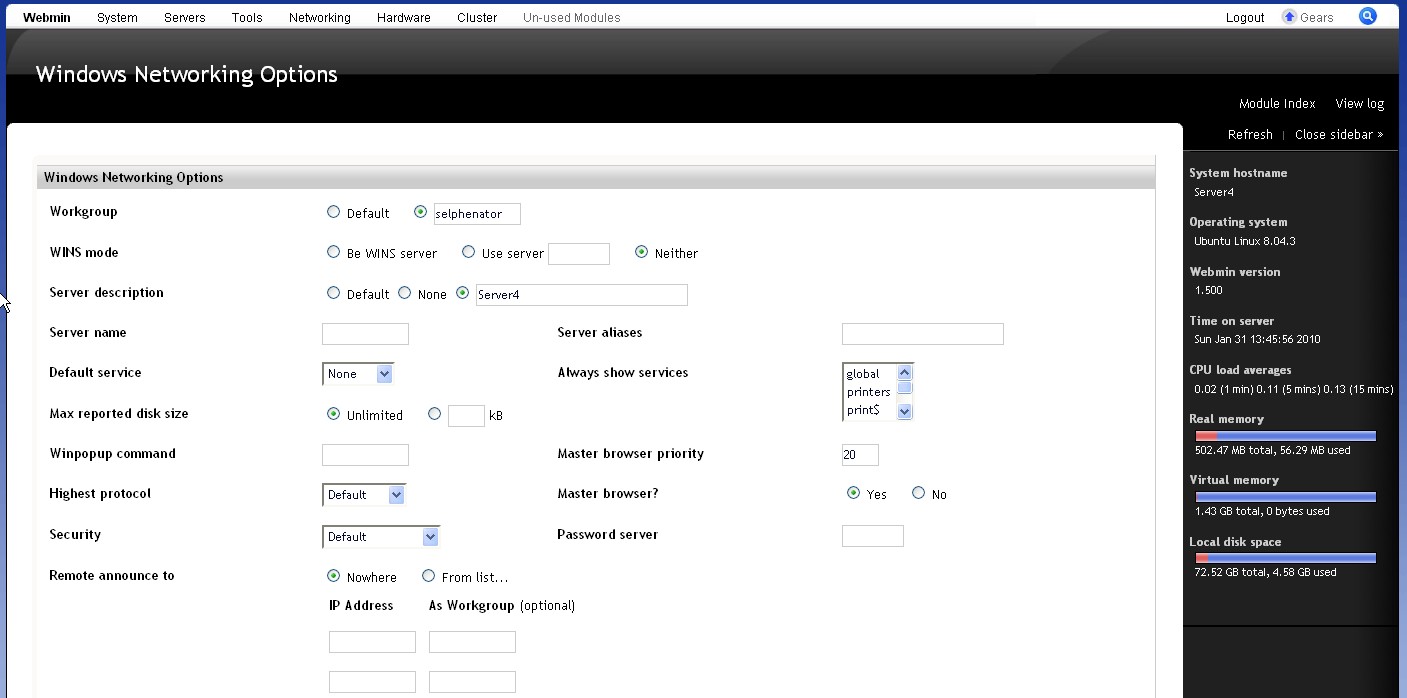Go to Module Index
Image resolution: width=1407 pixels, height=698 pixels.
[x=1276, y=103]
